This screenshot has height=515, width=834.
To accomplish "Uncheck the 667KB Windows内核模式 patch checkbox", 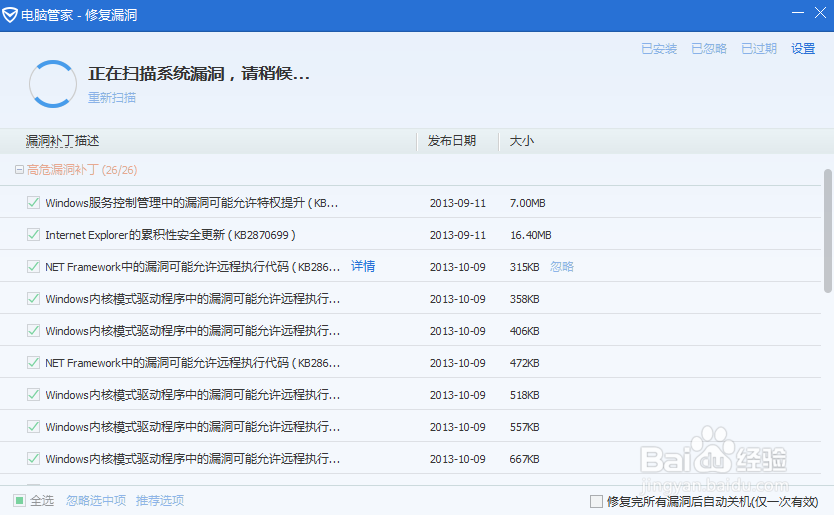I will tap(34, 458).
